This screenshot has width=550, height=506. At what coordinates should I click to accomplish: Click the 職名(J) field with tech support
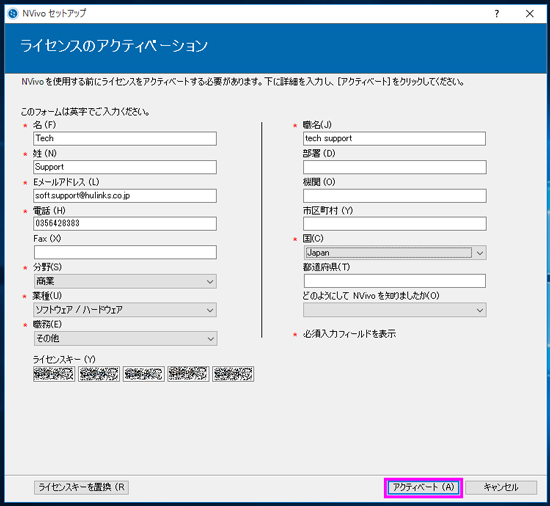tap(395, 139)
